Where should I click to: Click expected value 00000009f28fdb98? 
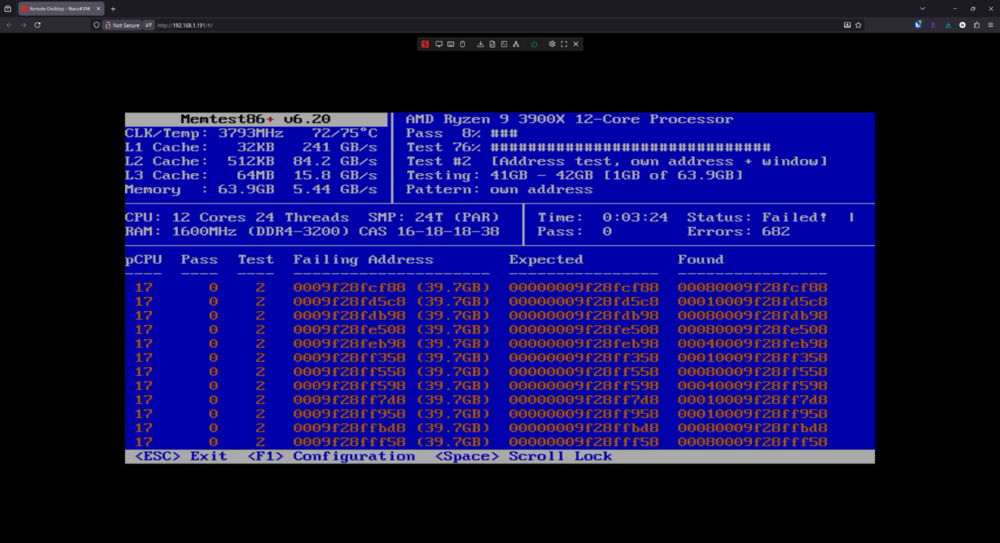click(x=584, y=316)
